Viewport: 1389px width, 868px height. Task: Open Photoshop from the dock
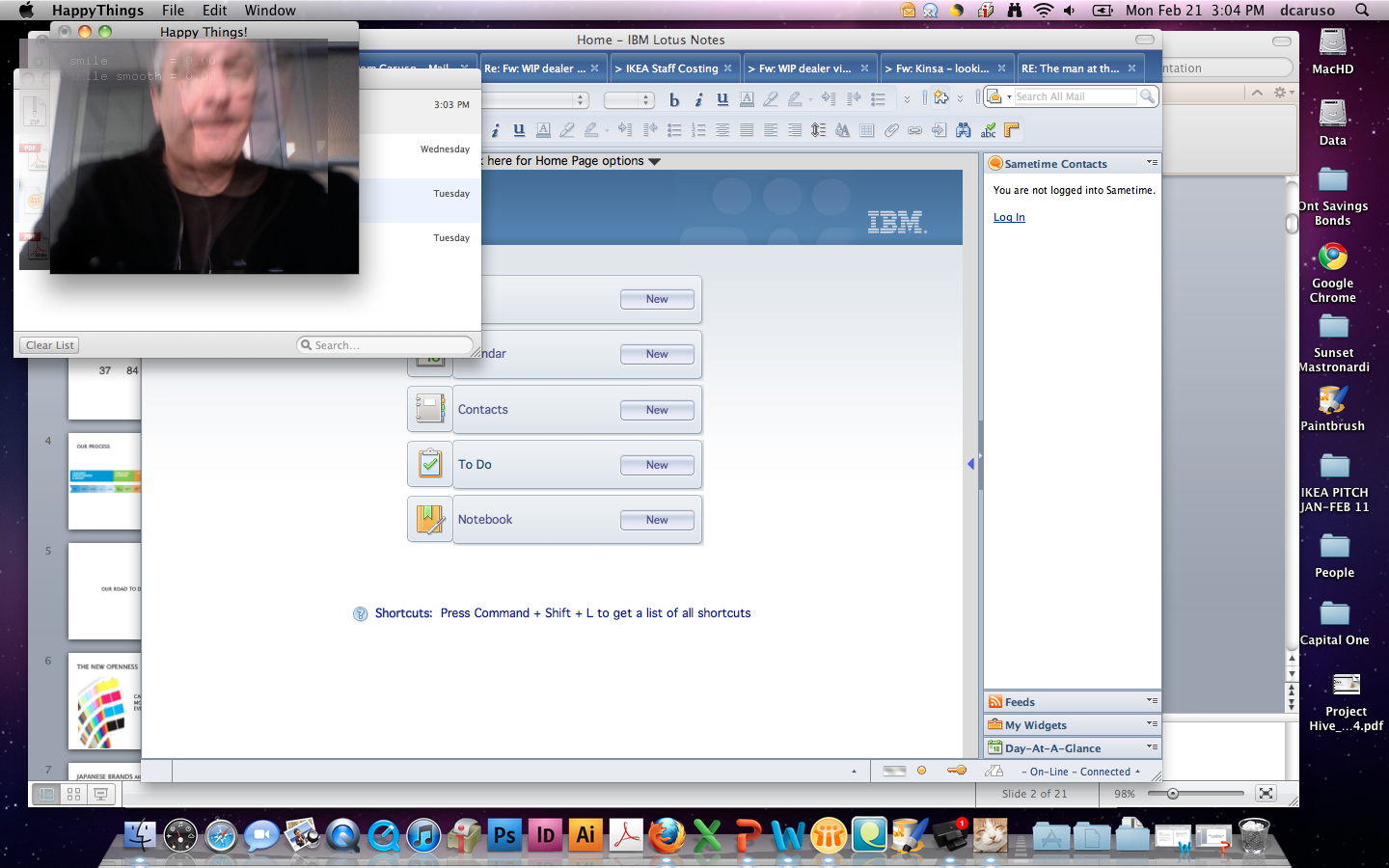(x=504, y=835)
